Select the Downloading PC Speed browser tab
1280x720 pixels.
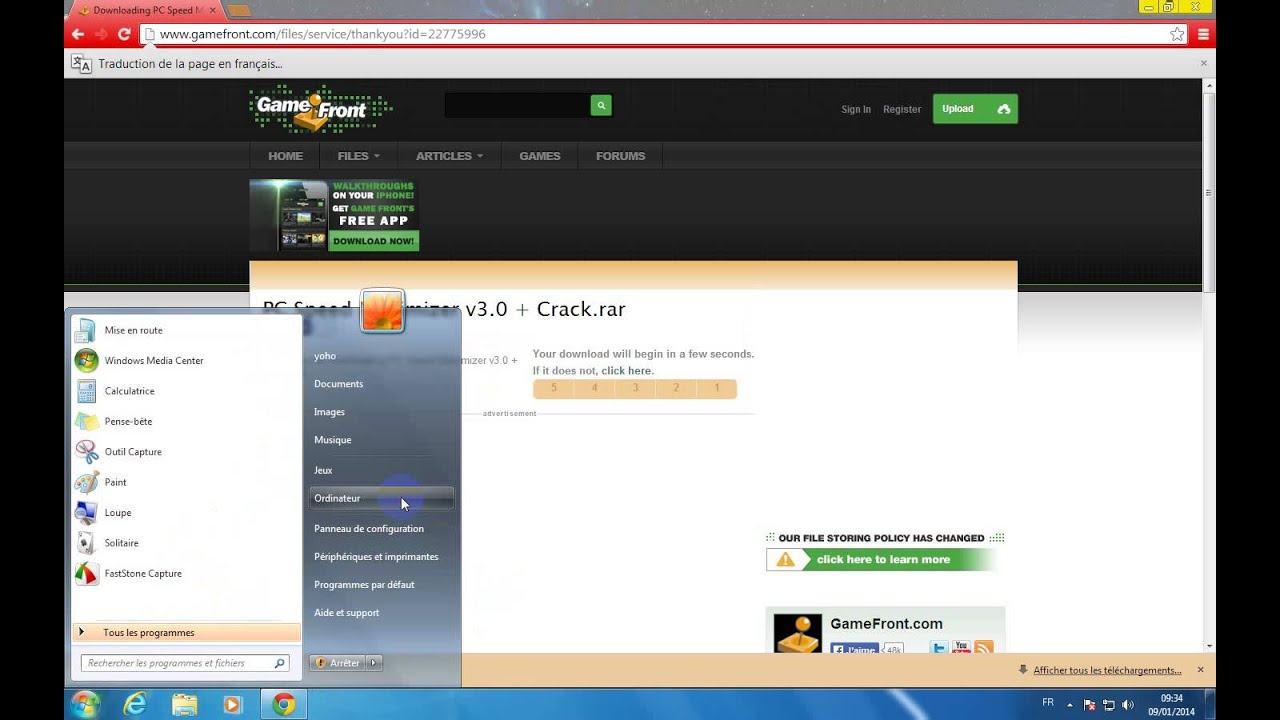pos(146,10)
